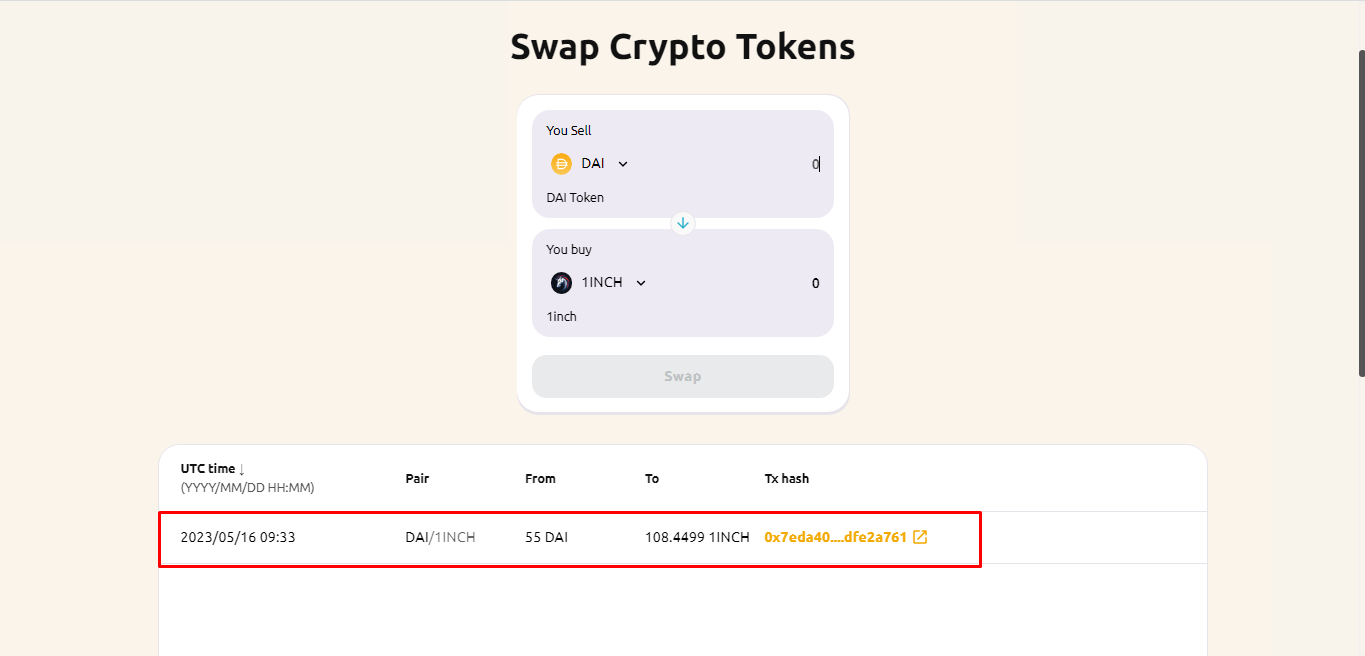Click the To column header
Image resolution: width=1365 pixels, height=656 pixels.
(652, 479)
